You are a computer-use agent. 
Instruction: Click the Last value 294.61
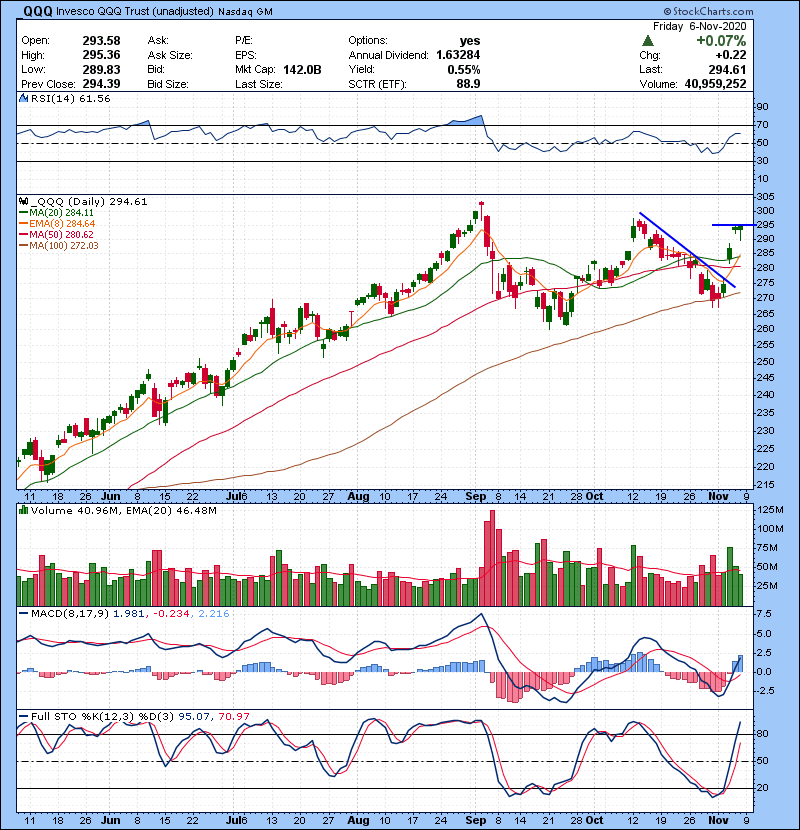click(727, 69)
